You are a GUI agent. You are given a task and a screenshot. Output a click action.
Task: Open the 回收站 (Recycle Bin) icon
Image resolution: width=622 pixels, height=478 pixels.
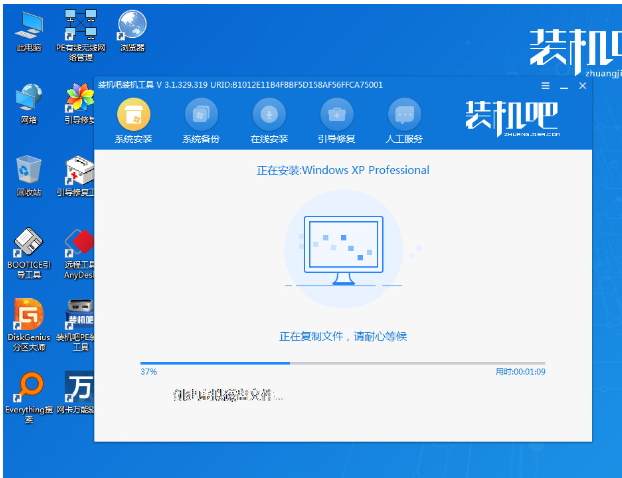[29, 172]
